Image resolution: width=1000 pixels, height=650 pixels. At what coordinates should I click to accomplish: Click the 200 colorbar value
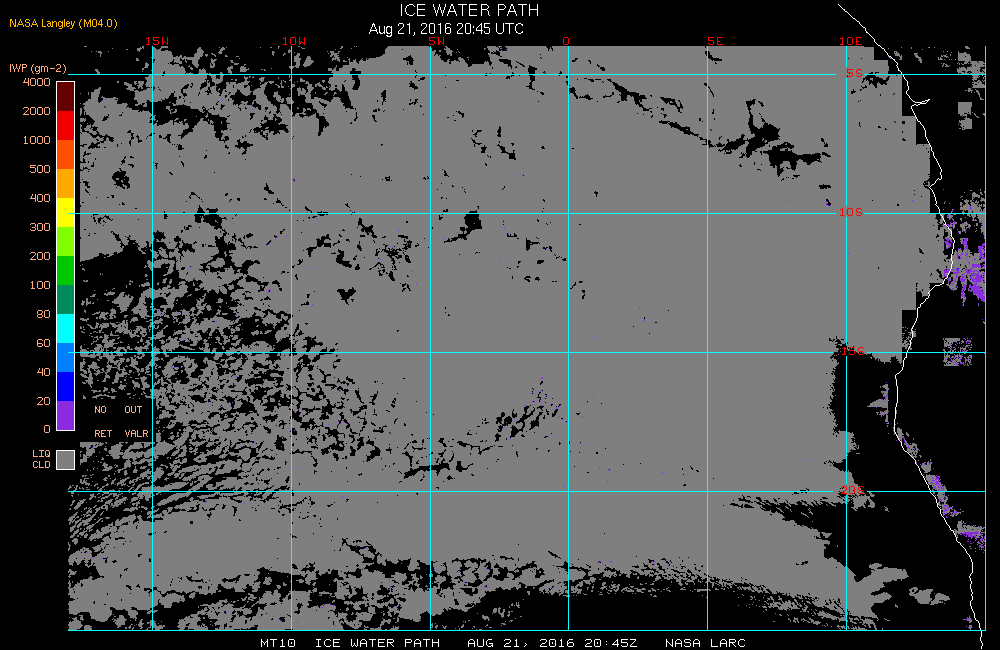point(40,256)
